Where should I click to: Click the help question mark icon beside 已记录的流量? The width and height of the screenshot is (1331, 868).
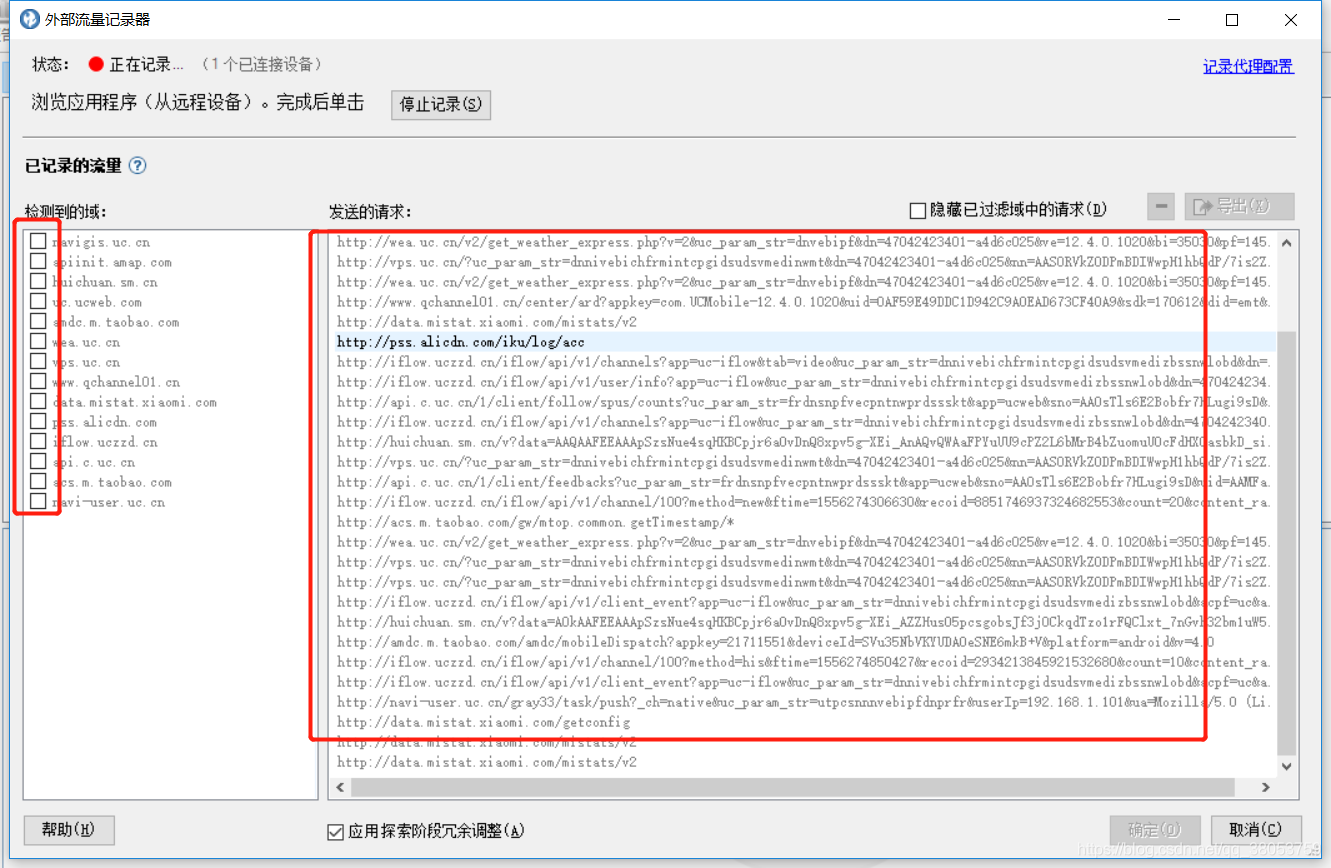point(138,165)
